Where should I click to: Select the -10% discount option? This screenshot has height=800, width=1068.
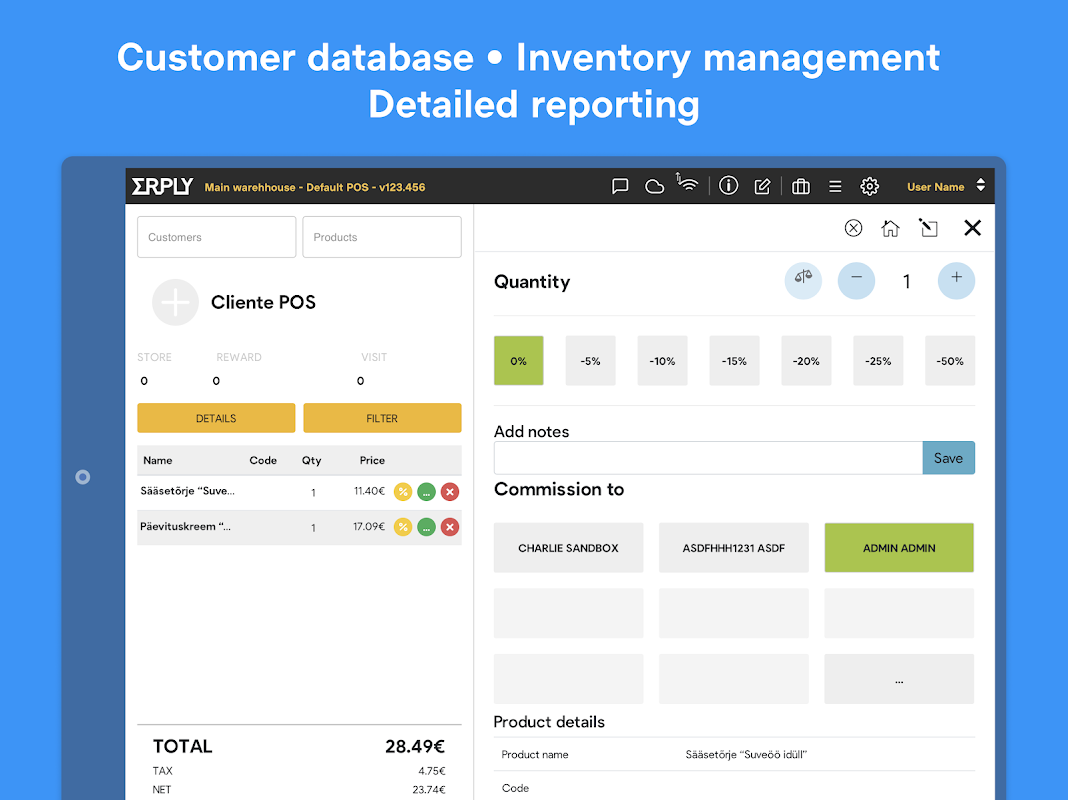662,361
